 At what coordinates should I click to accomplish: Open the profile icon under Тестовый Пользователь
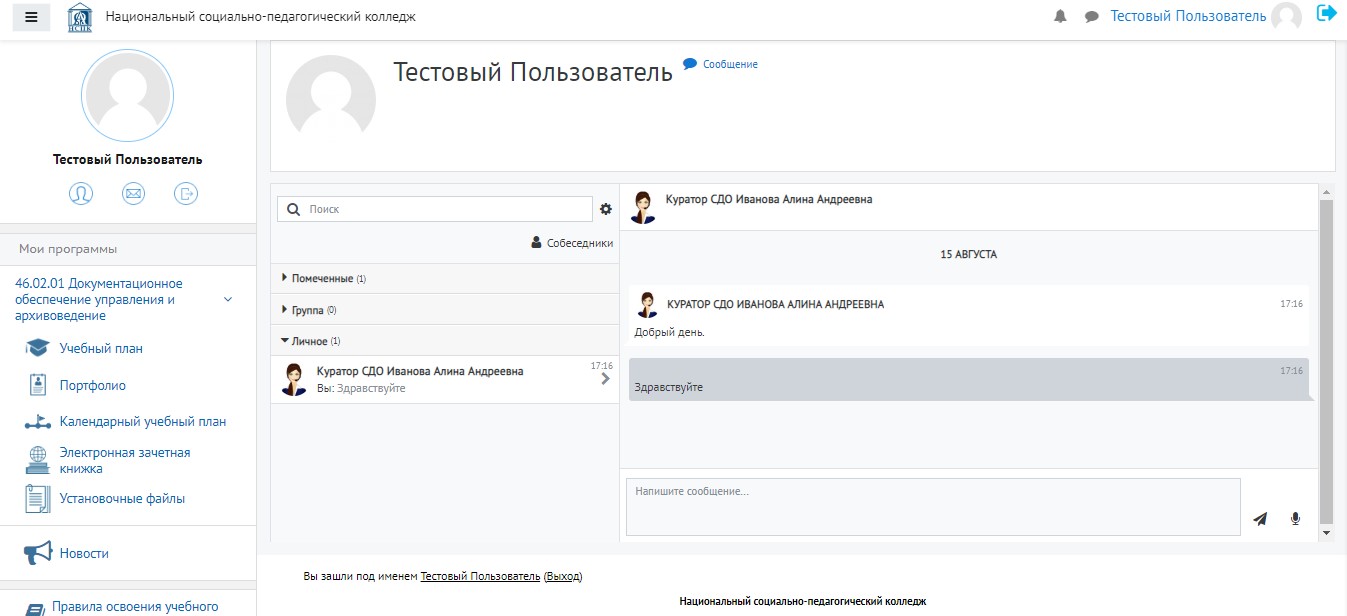[x=81, y=193]
